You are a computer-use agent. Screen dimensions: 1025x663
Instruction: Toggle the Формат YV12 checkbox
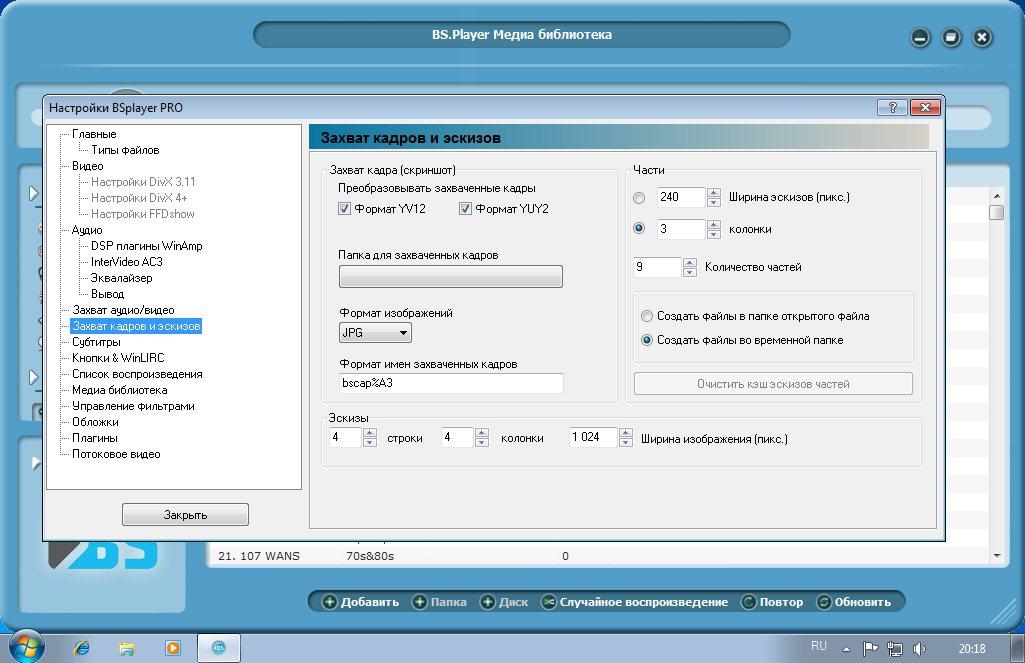344,209
